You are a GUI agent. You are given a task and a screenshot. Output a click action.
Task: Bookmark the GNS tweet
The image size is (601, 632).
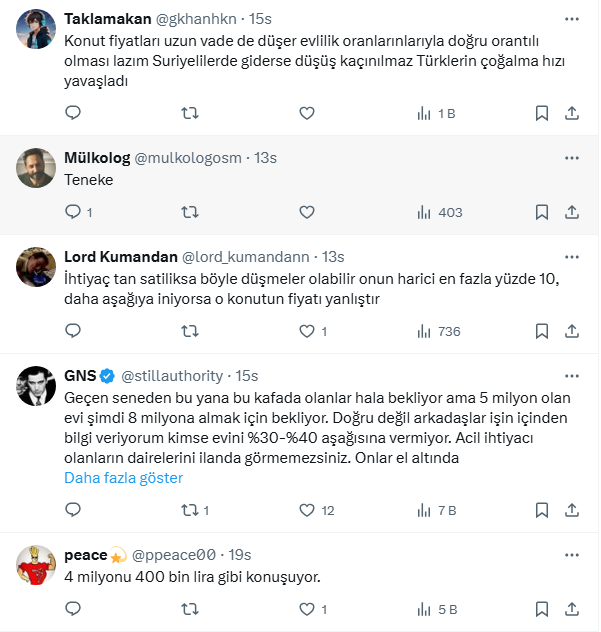(x=541, y=510)
